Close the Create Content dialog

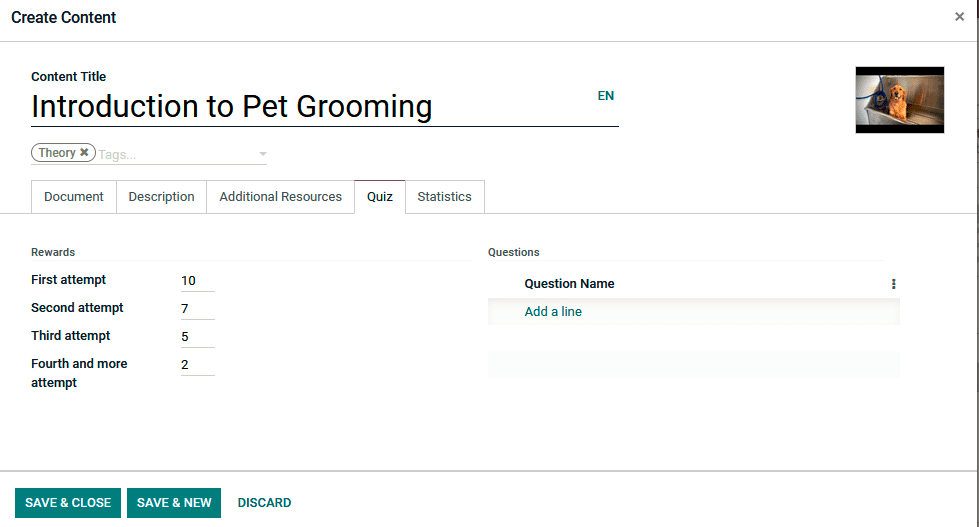(959, 17)
